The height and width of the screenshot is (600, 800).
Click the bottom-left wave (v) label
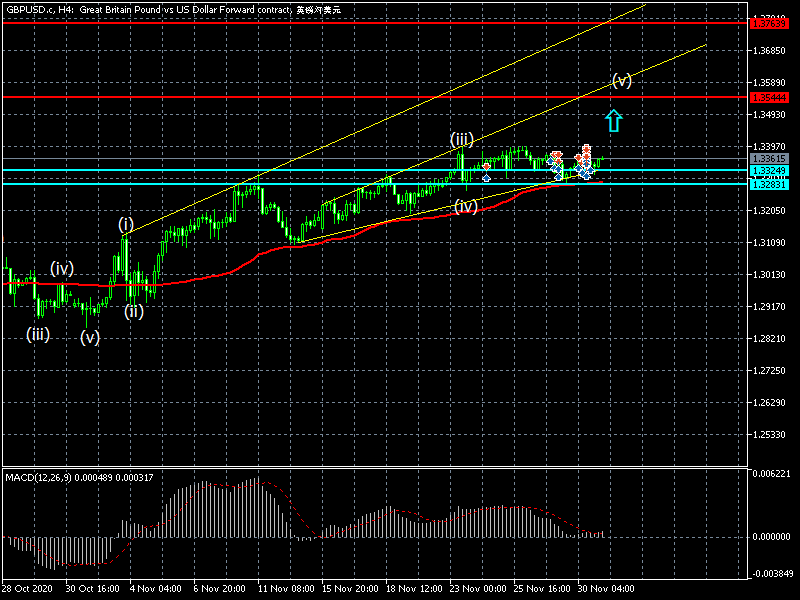pyautogui.click(x=90, y=337)
